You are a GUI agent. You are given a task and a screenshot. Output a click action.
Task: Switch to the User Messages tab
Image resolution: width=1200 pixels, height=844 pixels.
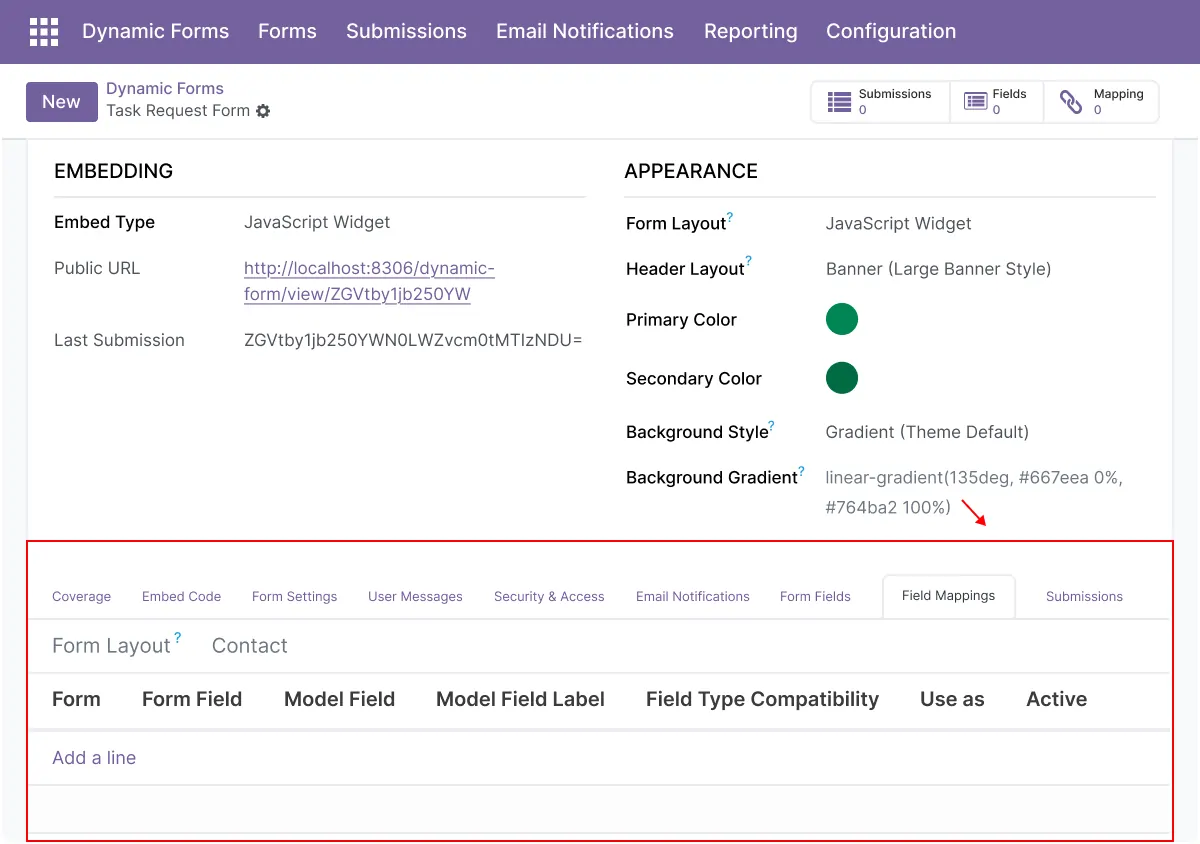point(415,597)
